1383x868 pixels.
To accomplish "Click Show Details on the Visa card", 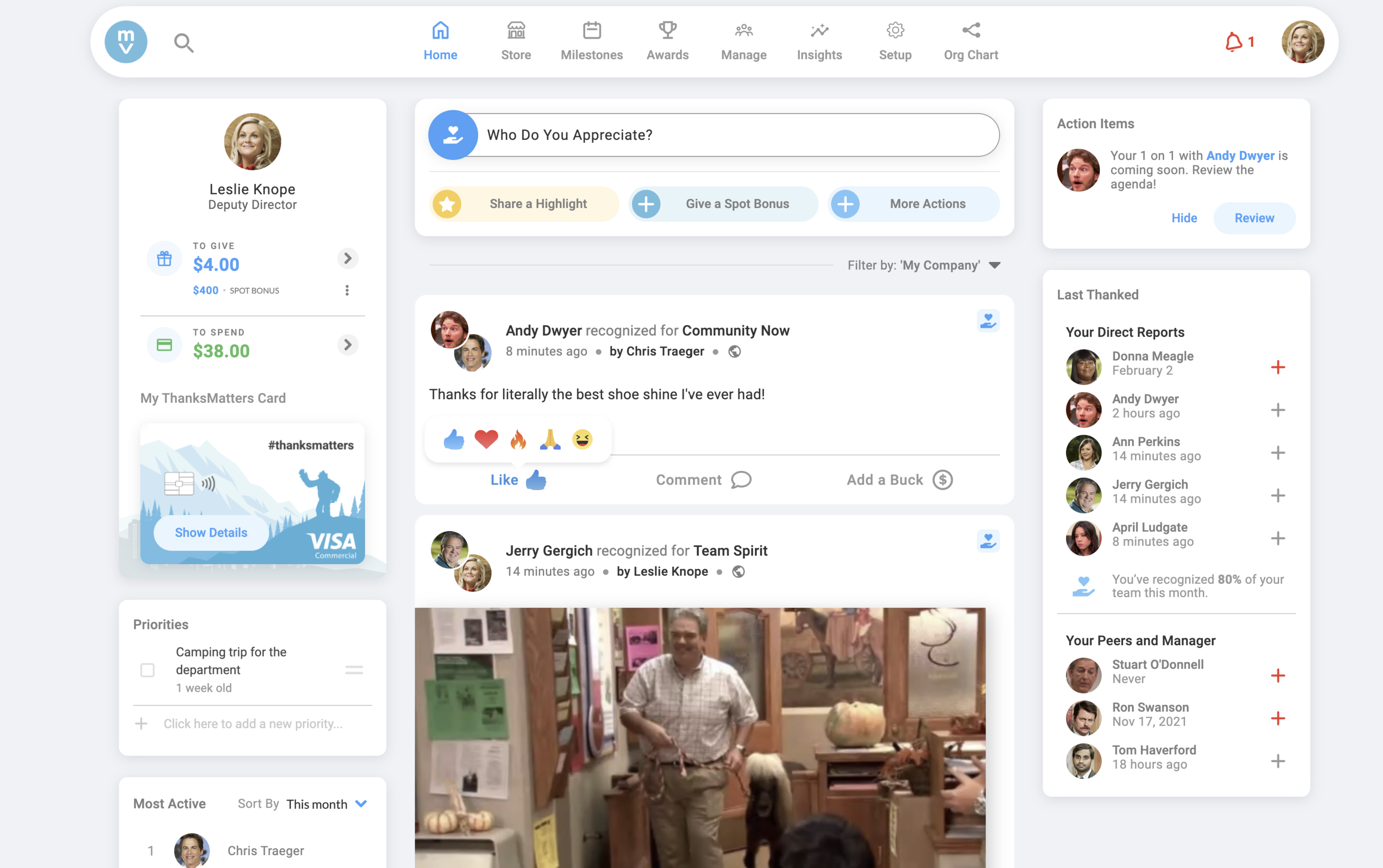I will 211,533.
